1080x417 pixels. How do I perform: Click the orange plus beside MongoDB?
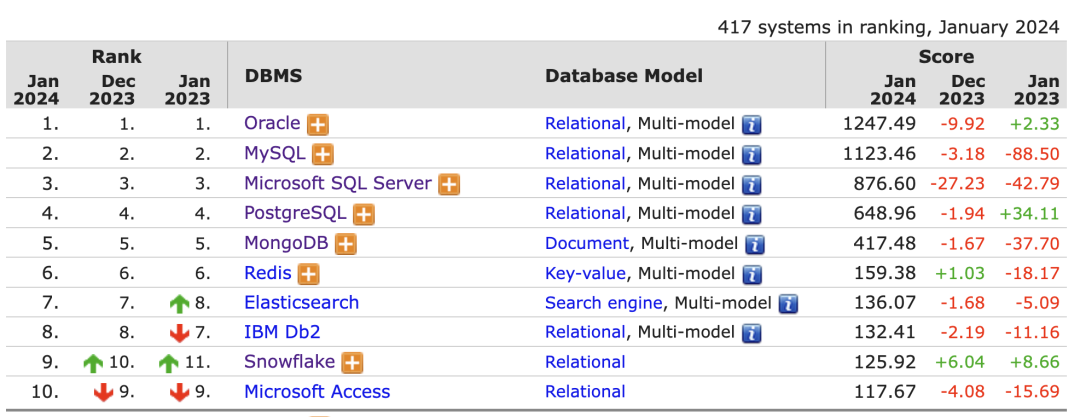346,244
